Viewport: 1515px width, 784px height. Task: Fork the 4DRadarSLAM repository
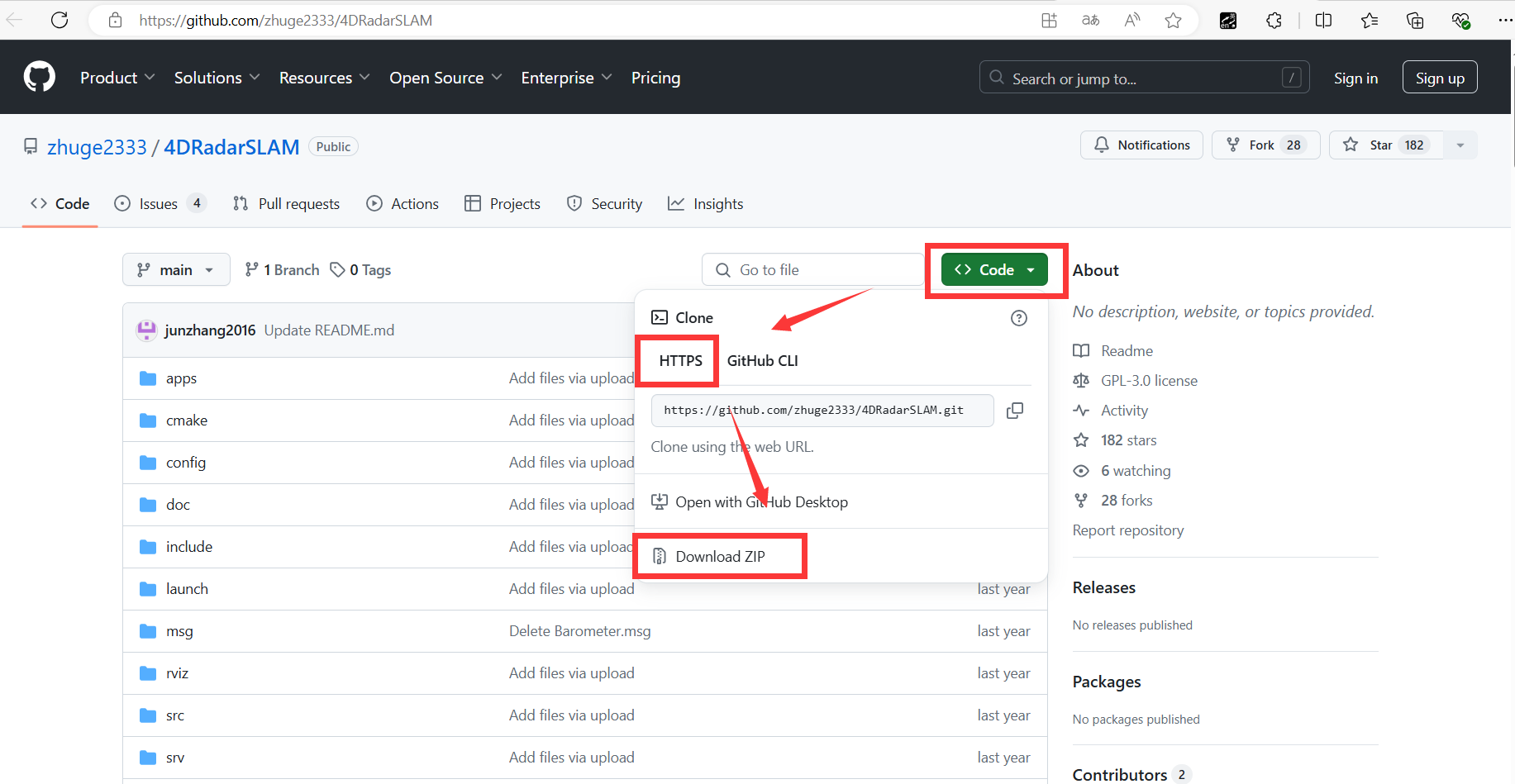(1265, 145)
